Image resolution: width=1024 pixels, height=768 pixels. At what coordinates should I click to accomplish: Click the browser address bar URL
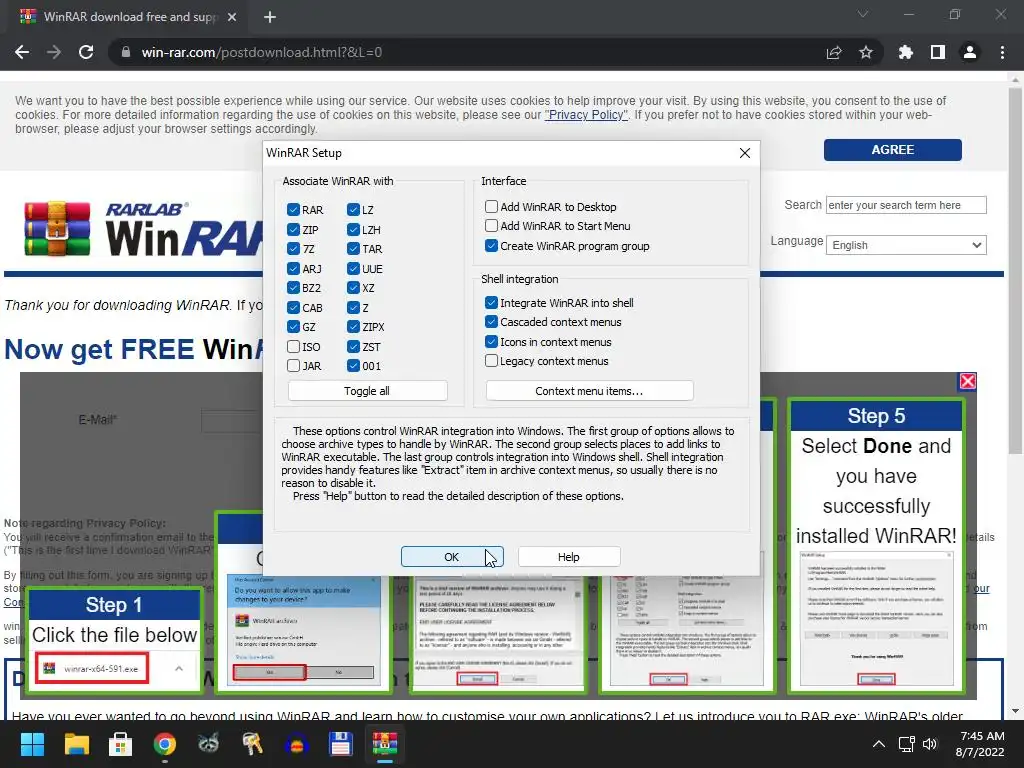(x=261, y=52)
